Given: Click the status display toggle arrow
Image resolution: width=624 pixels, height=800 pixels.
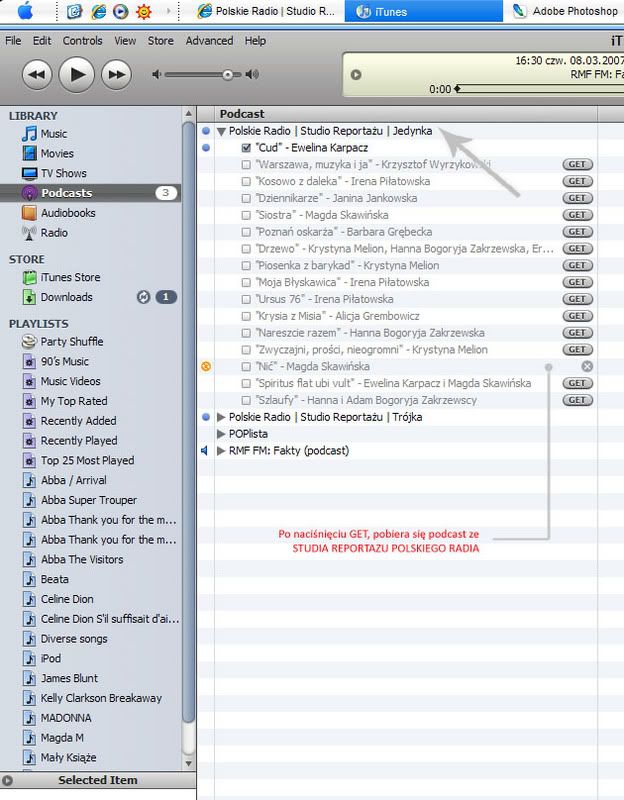Looking at the screenshot, I should pos(356,74).
